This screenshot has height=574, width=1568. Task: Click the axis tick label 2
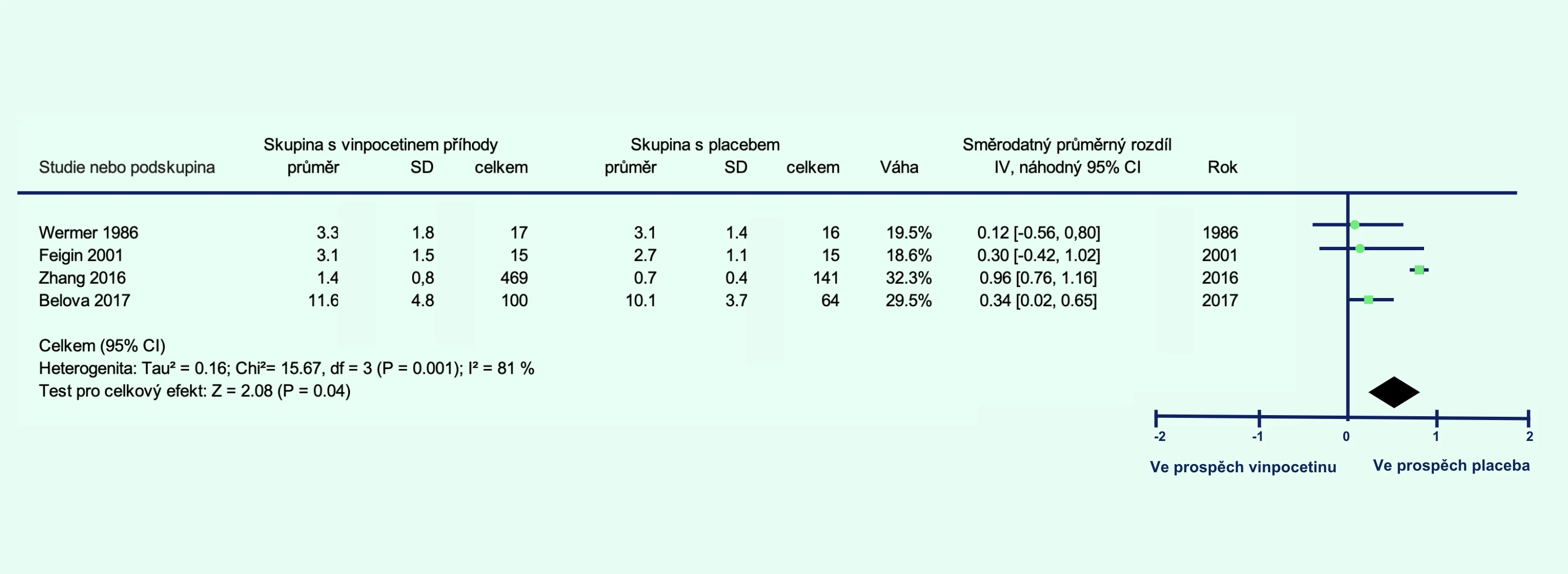tap(1529, 437)
